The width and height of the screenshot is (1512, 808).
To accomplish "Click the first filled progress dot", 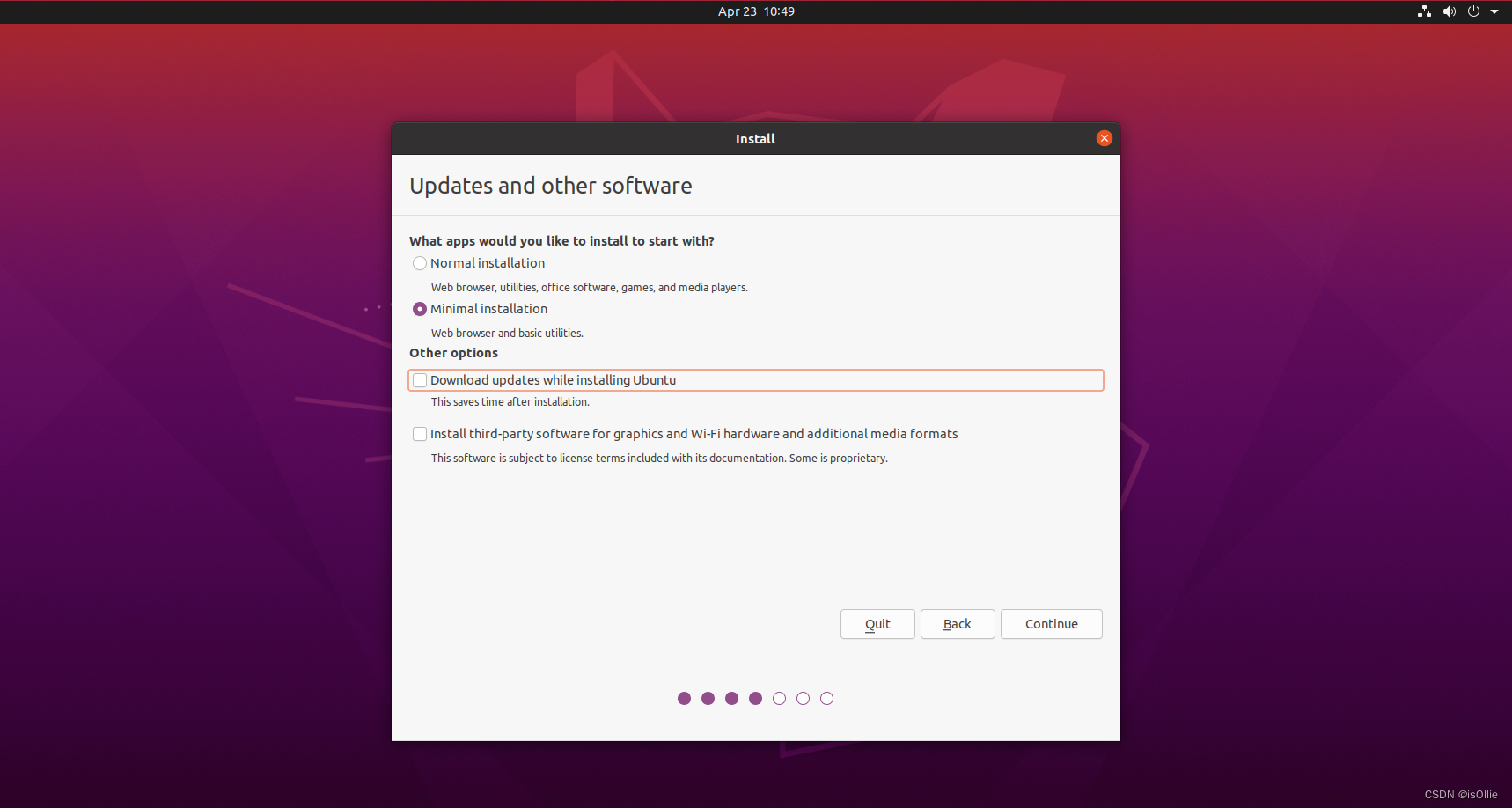I will [x=685, y=698].
